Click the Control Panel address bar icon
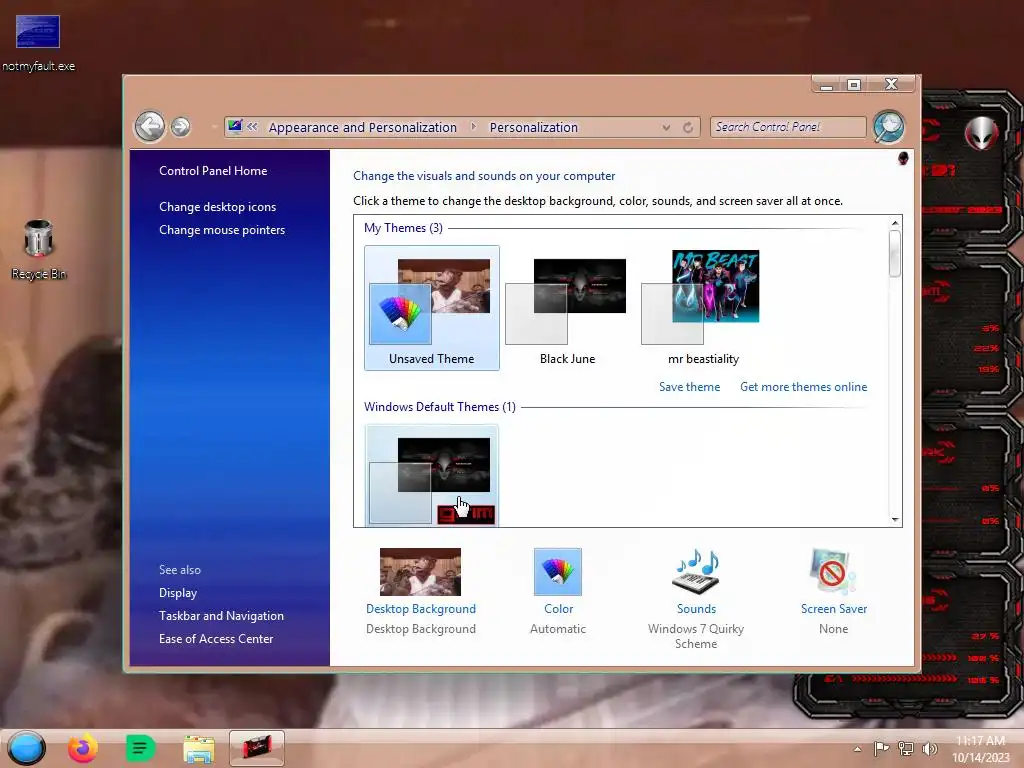 point(235,127)
